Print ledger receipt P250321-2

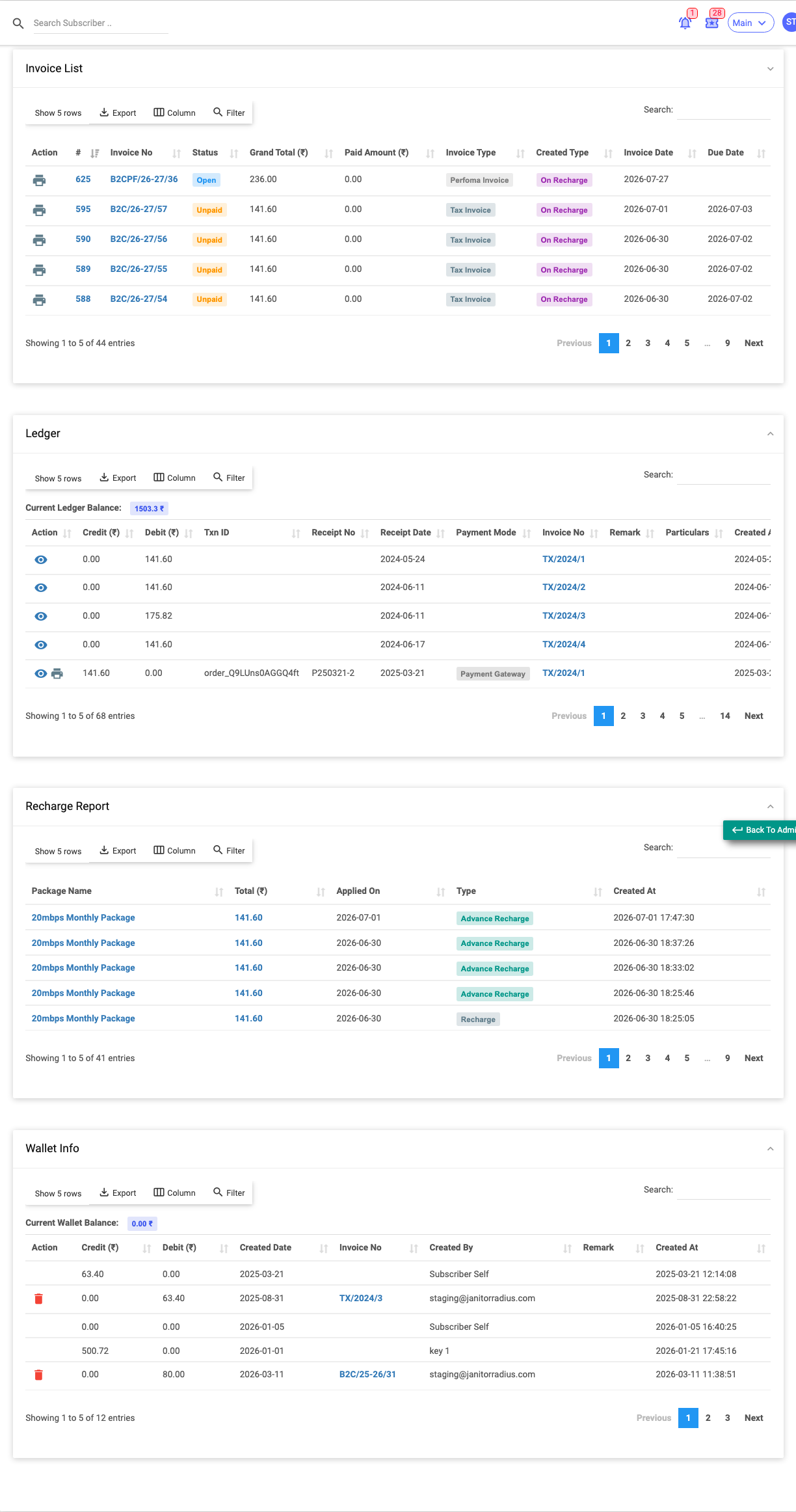point(57,673)
